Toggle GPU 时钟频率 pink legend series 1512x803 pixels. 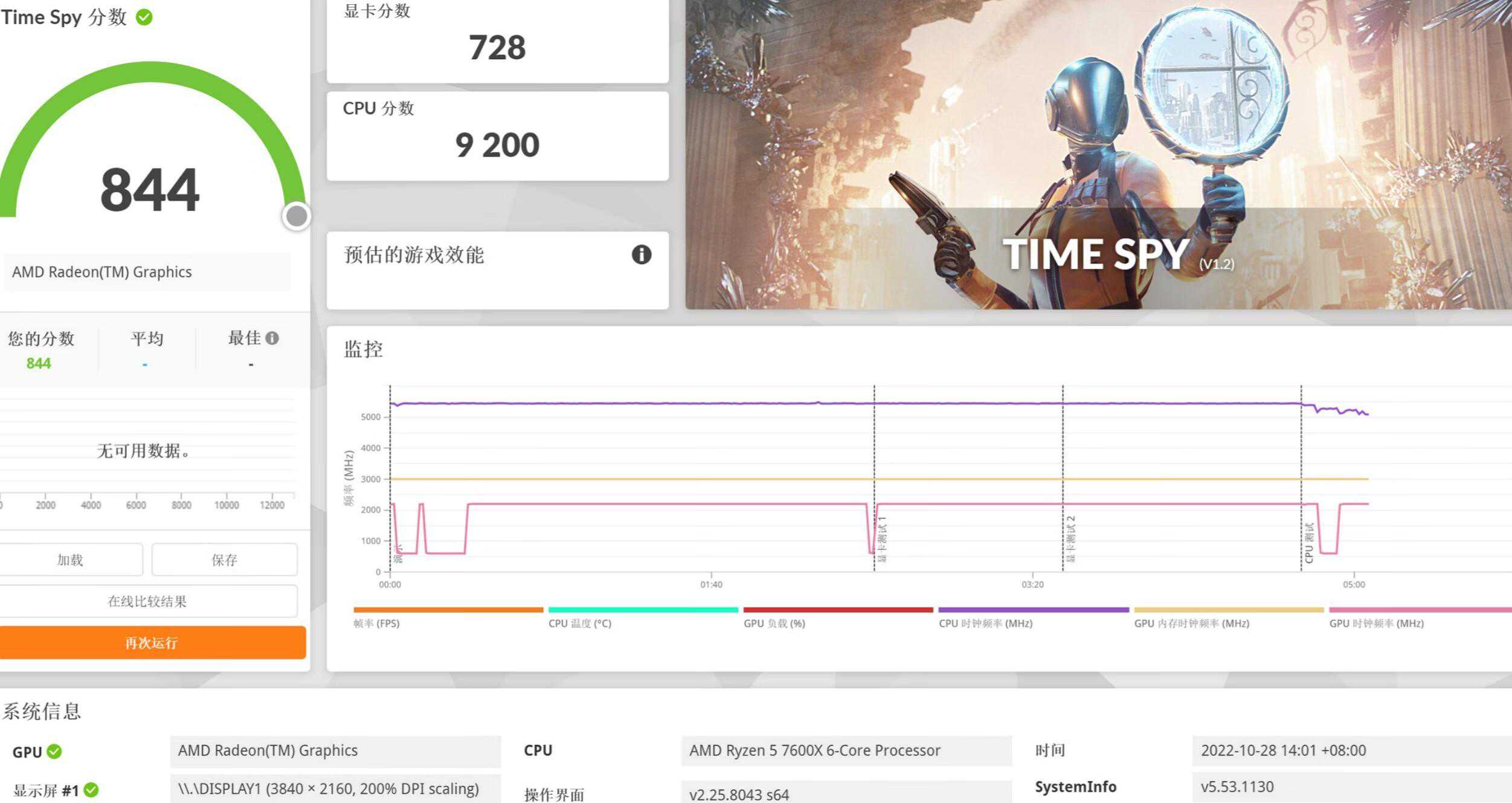pyautogui.click(x=1376, y=623)
